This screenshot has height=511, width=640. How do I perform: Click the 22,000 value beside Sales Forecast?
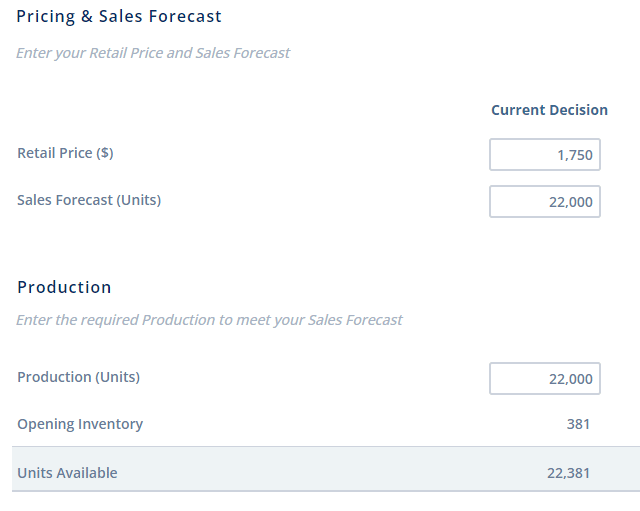point(571,202)
